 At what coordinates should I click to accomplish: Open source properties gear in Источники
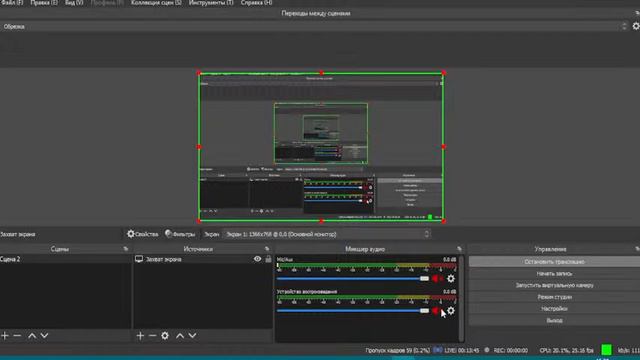click(165, 336)
